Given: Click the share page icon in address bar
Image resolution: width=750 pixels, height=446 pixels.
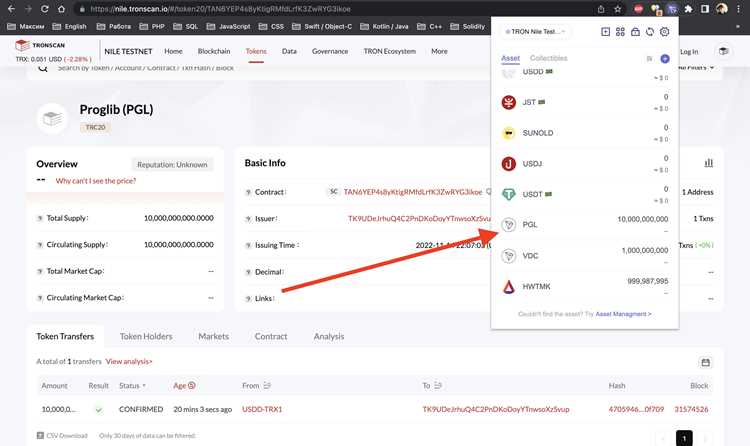Looking at the screenshot, I should 601,9.
